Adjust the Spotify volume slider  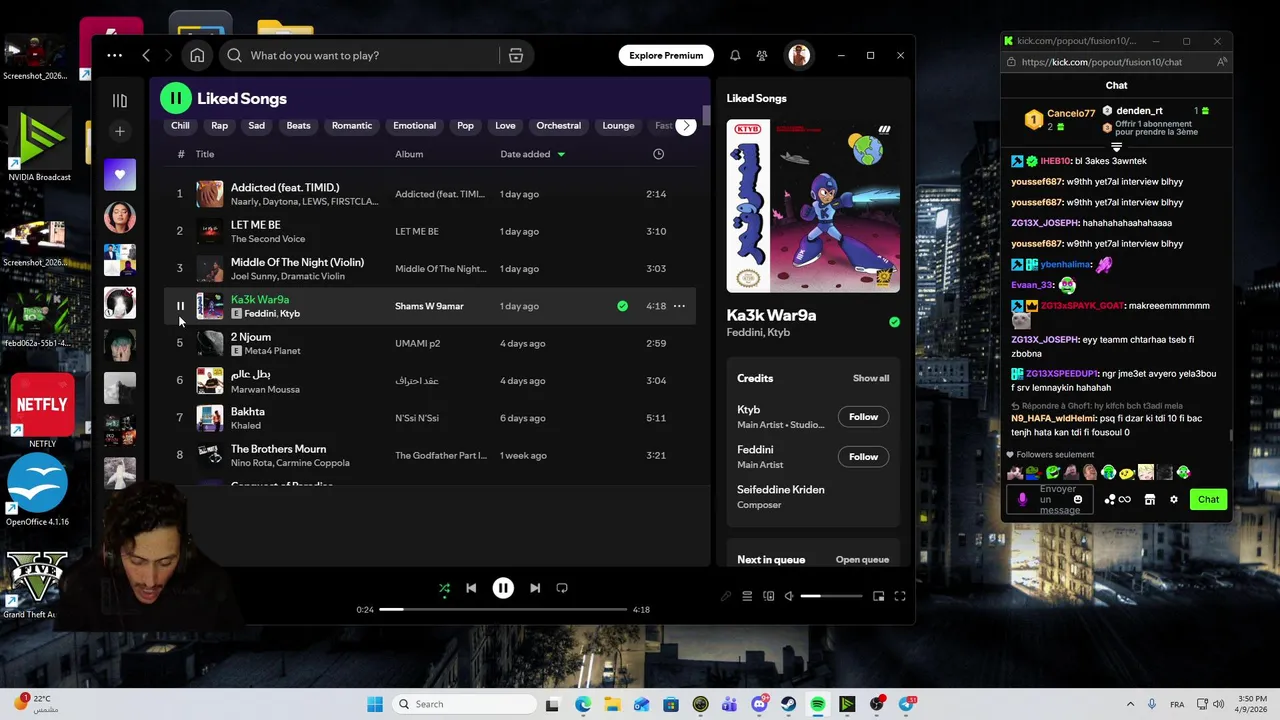pyautogui.click(x=831, y=596)
